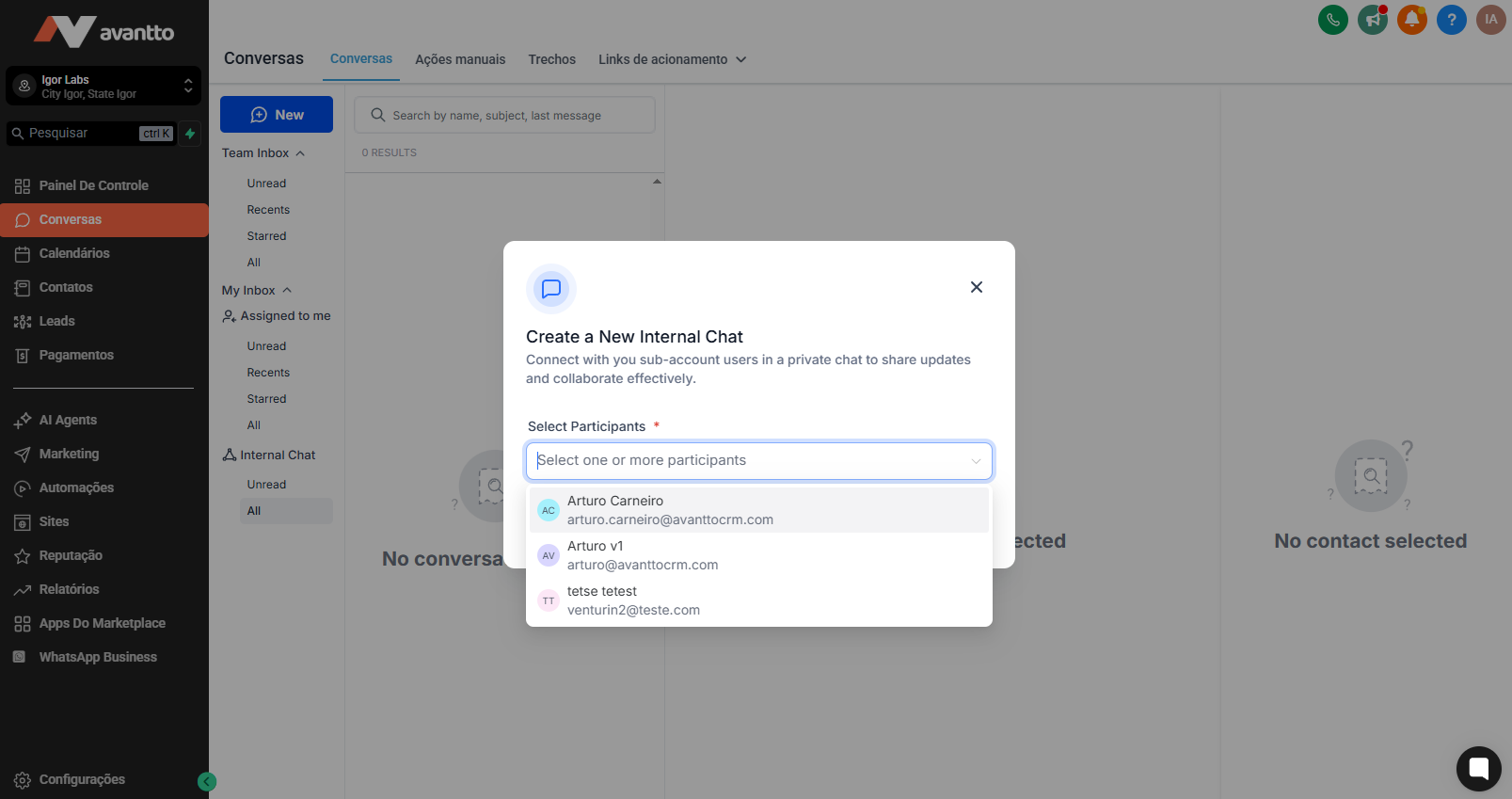The height and width of the screenshot is (799, 1512).
Task: Click the lightning quick actions icon
Action: click(190, 134)
